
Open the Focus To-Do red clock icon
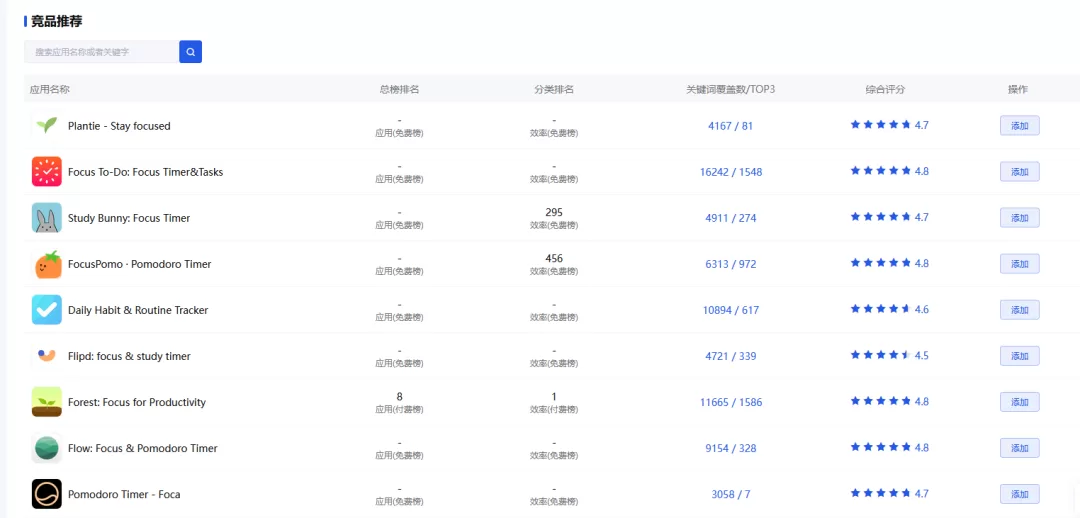47,172
